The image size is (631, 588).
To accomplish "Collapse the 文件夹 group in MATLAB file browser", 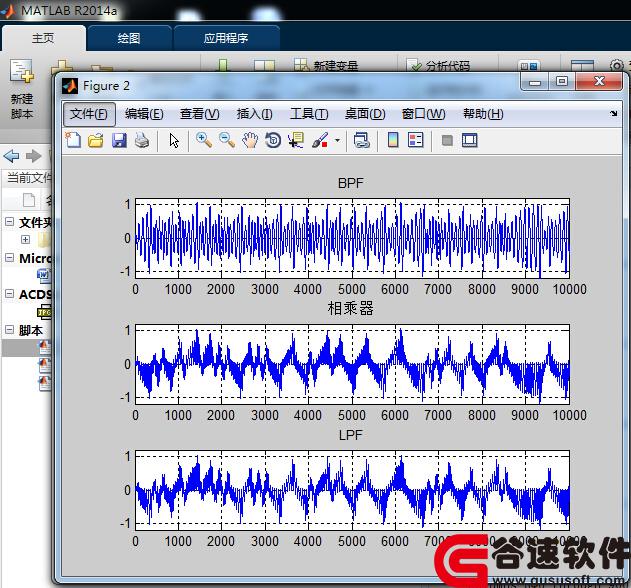I will click(10, 222).
